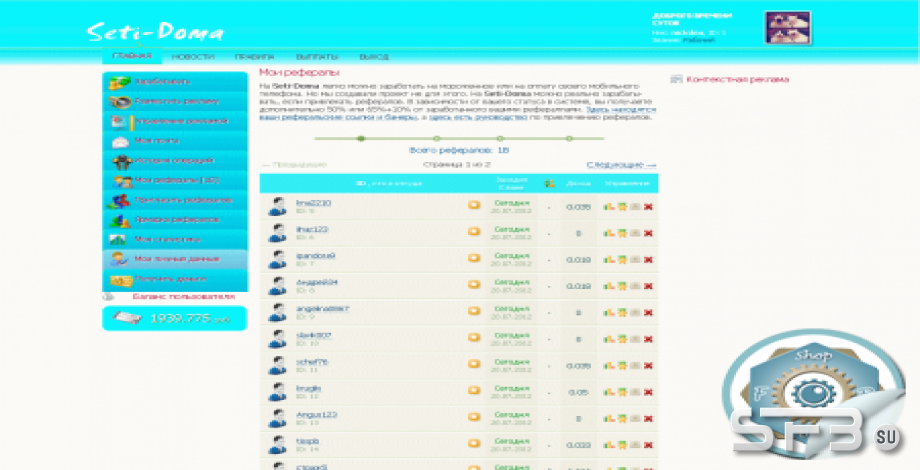
Task: Click the orange message icon in lma2210 row
Action: (x=474, y=205)
